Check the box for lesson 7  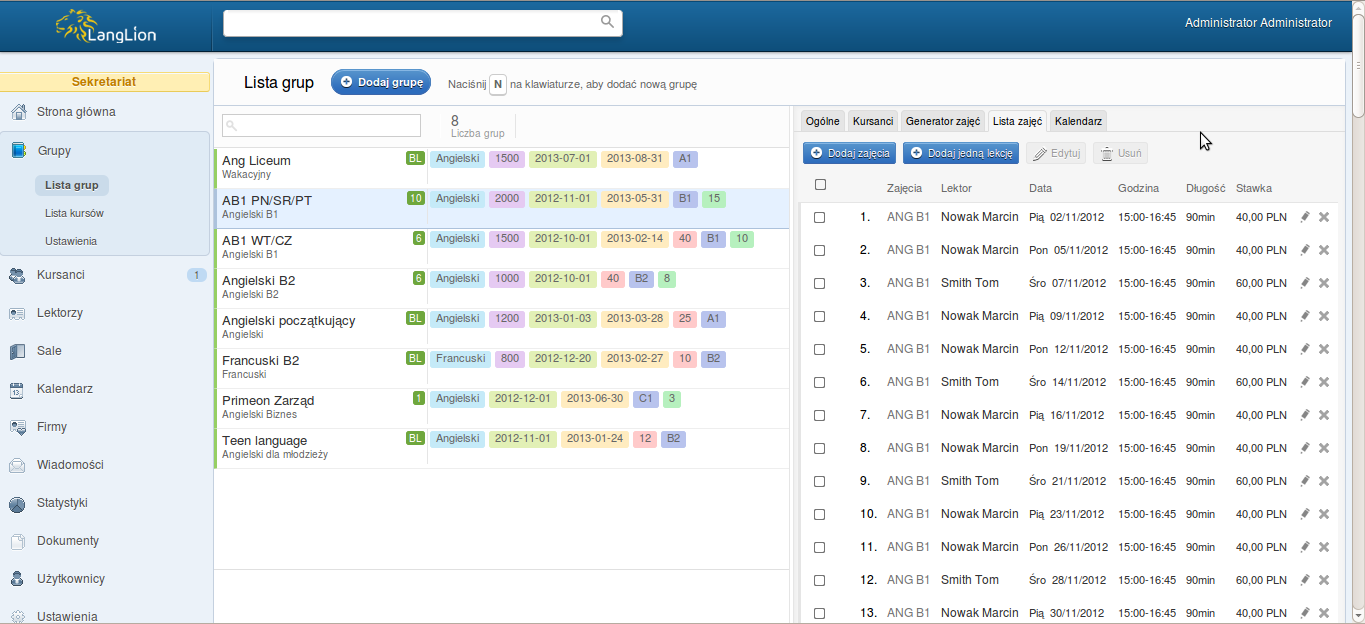pyautogui.click(x=820, y=415)
